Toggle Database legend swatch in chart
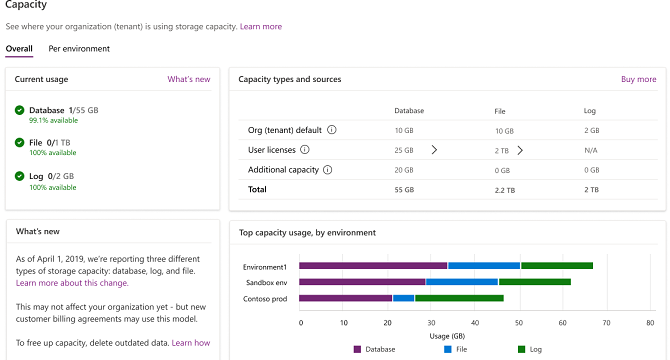 358,349
